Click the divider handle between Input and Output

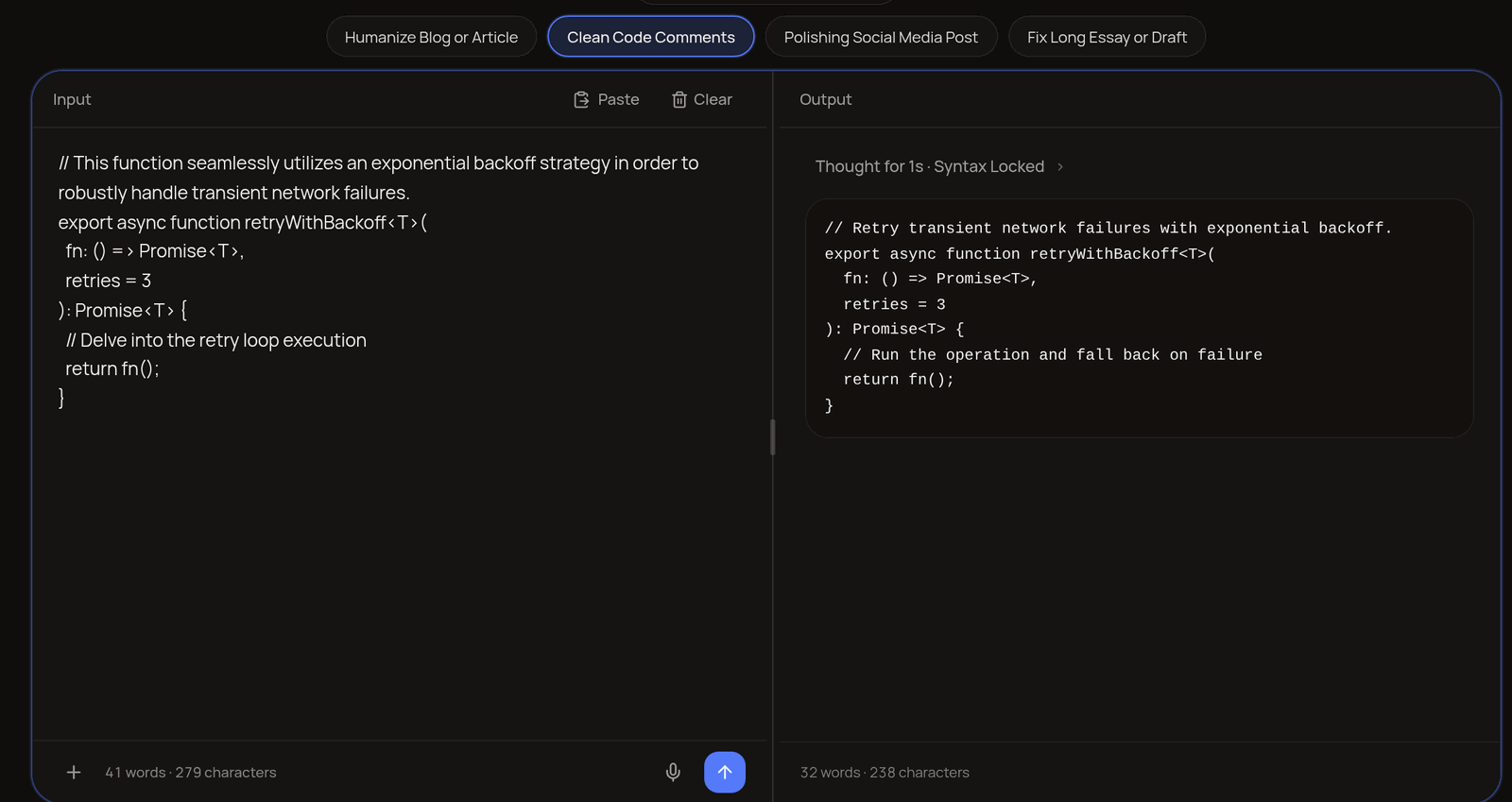tap(772, 437)
